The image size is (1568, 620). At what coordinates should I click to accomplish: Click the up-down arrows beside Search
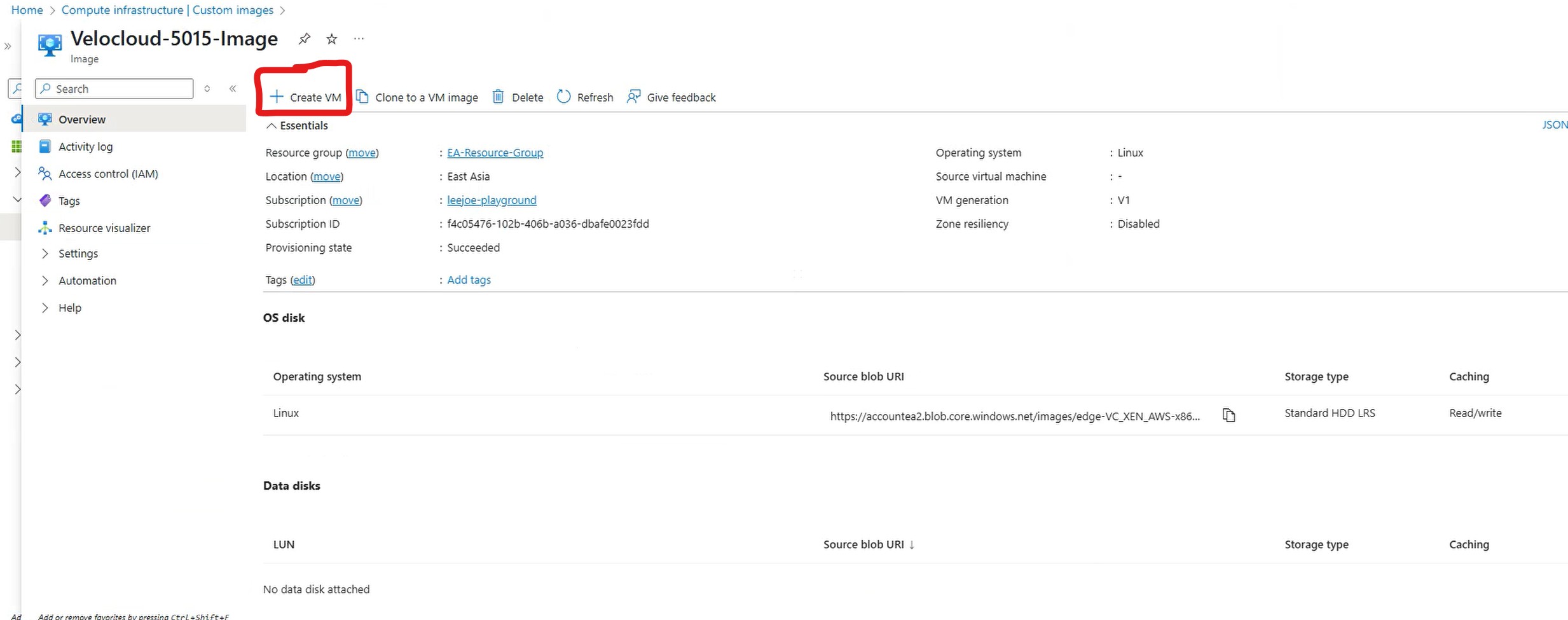[207, 89]
